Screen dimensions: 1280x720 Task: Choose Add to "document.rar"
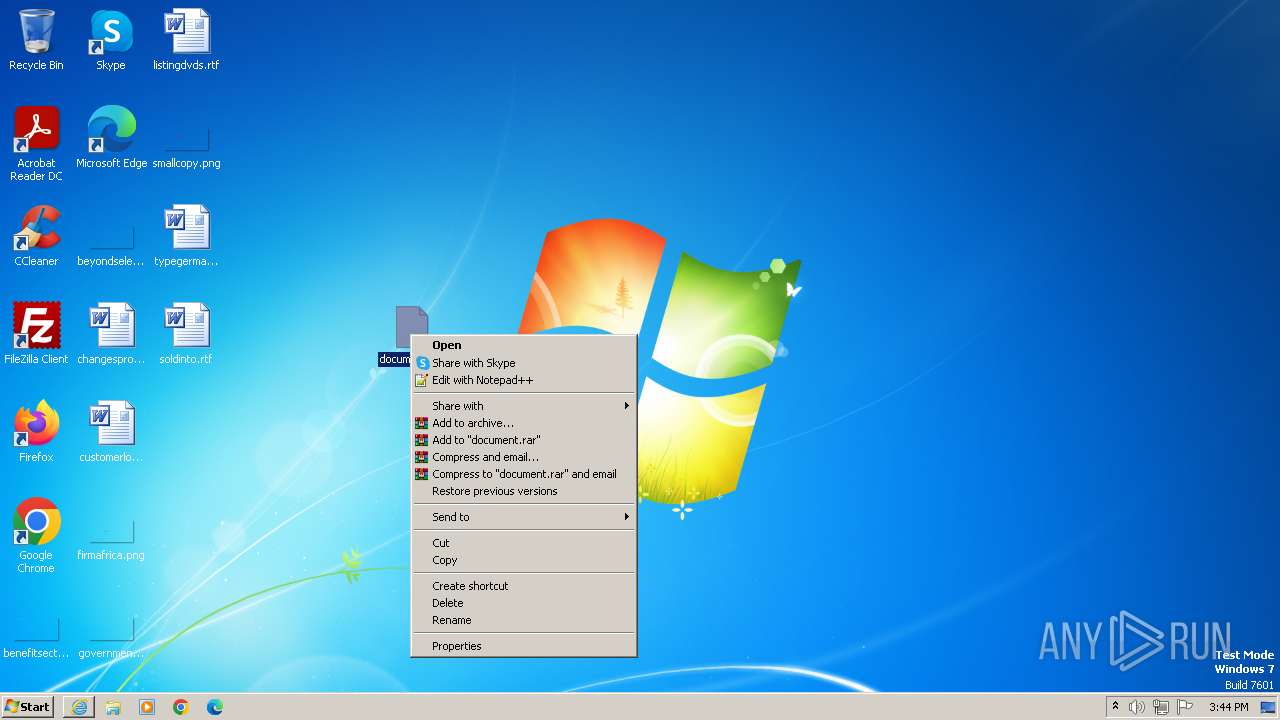coord(524,440)
